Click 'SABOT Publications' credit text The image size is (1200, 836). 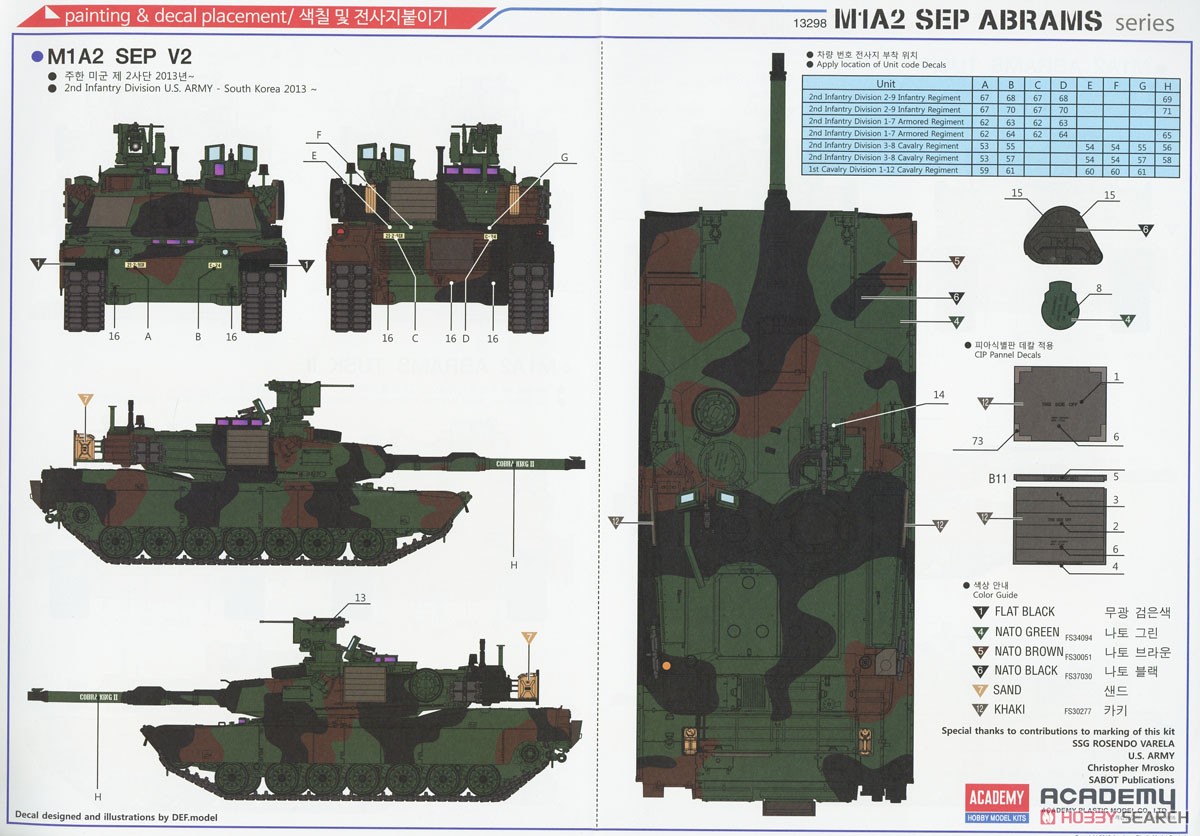1130,780
